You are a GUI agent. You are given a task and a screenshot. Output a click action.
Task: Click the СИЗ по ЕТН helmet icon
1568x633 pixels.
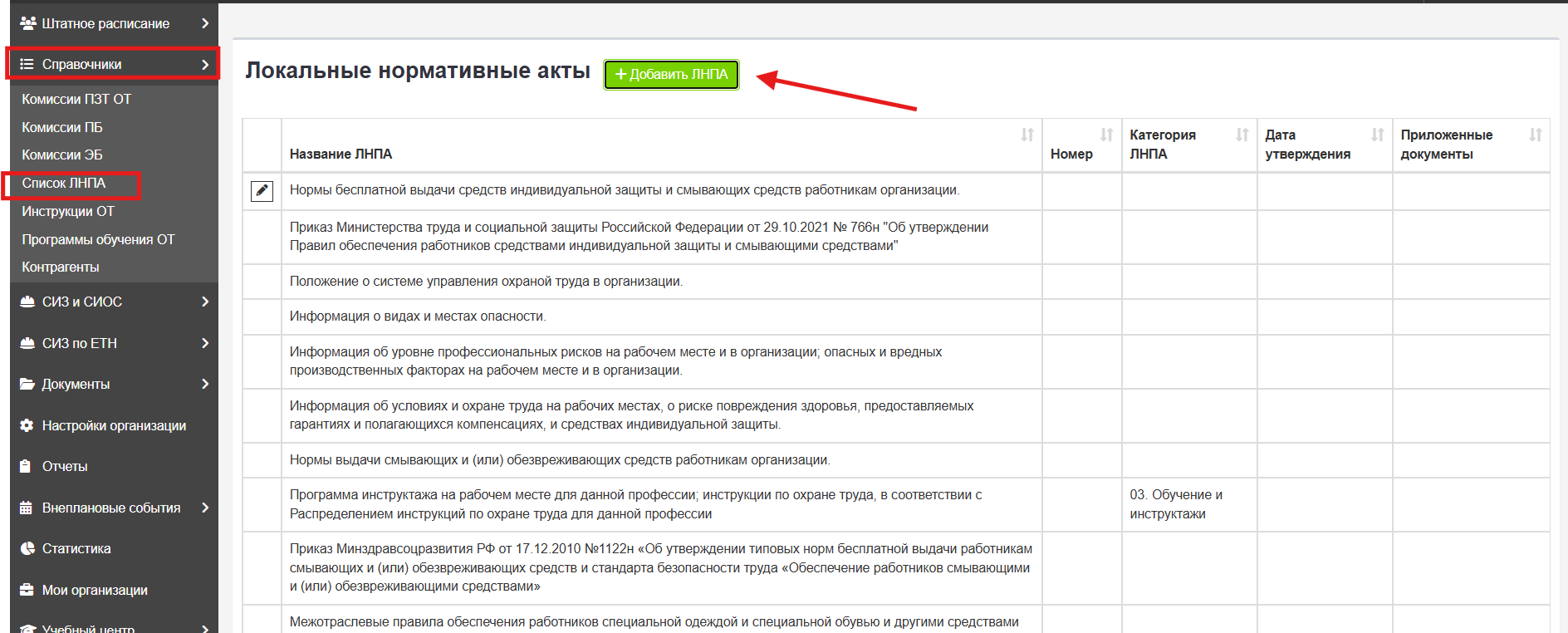pos(27,343)
